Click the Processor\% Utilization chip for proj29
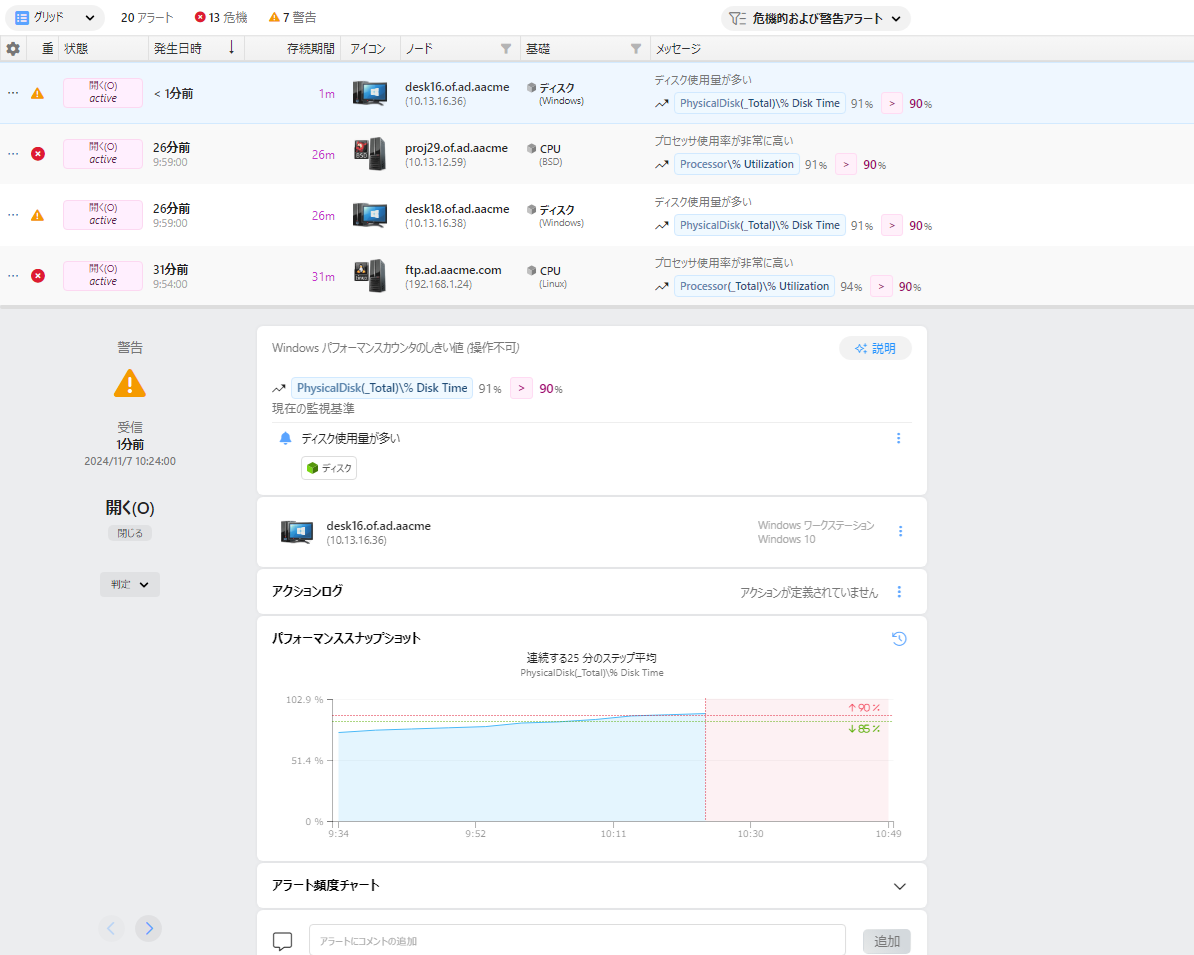Viewport: 1194px width, 955px height. pos(736,164)
